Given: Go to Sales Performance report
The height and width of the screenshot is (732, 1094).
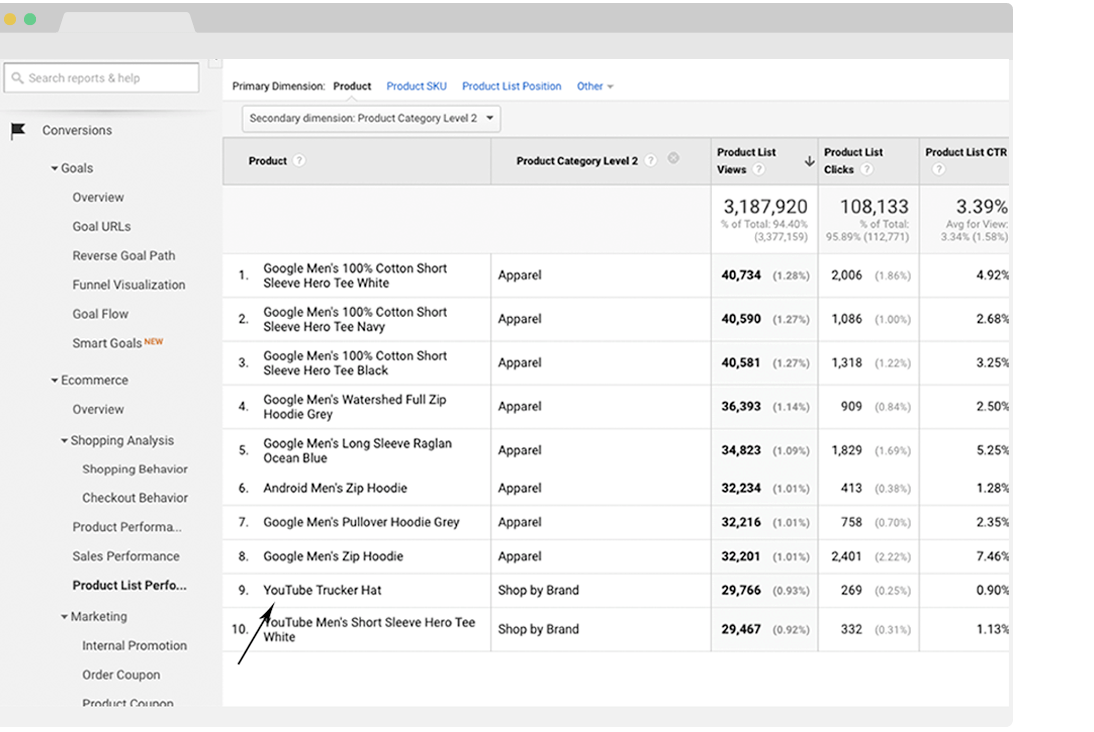Looking at the screenshot, I should (126, 556).
